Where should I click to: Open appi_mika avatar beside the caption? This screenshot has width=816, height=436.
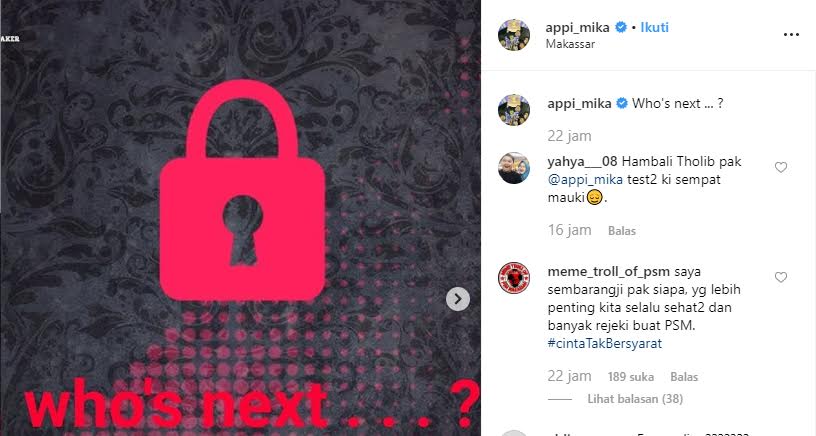pos(514,110)
